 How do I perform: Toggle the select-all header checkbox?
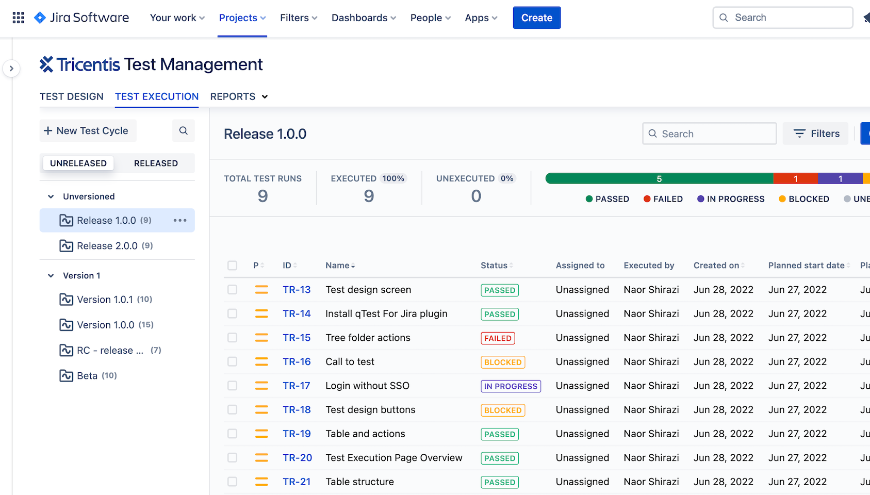click(x=232, y=266)
